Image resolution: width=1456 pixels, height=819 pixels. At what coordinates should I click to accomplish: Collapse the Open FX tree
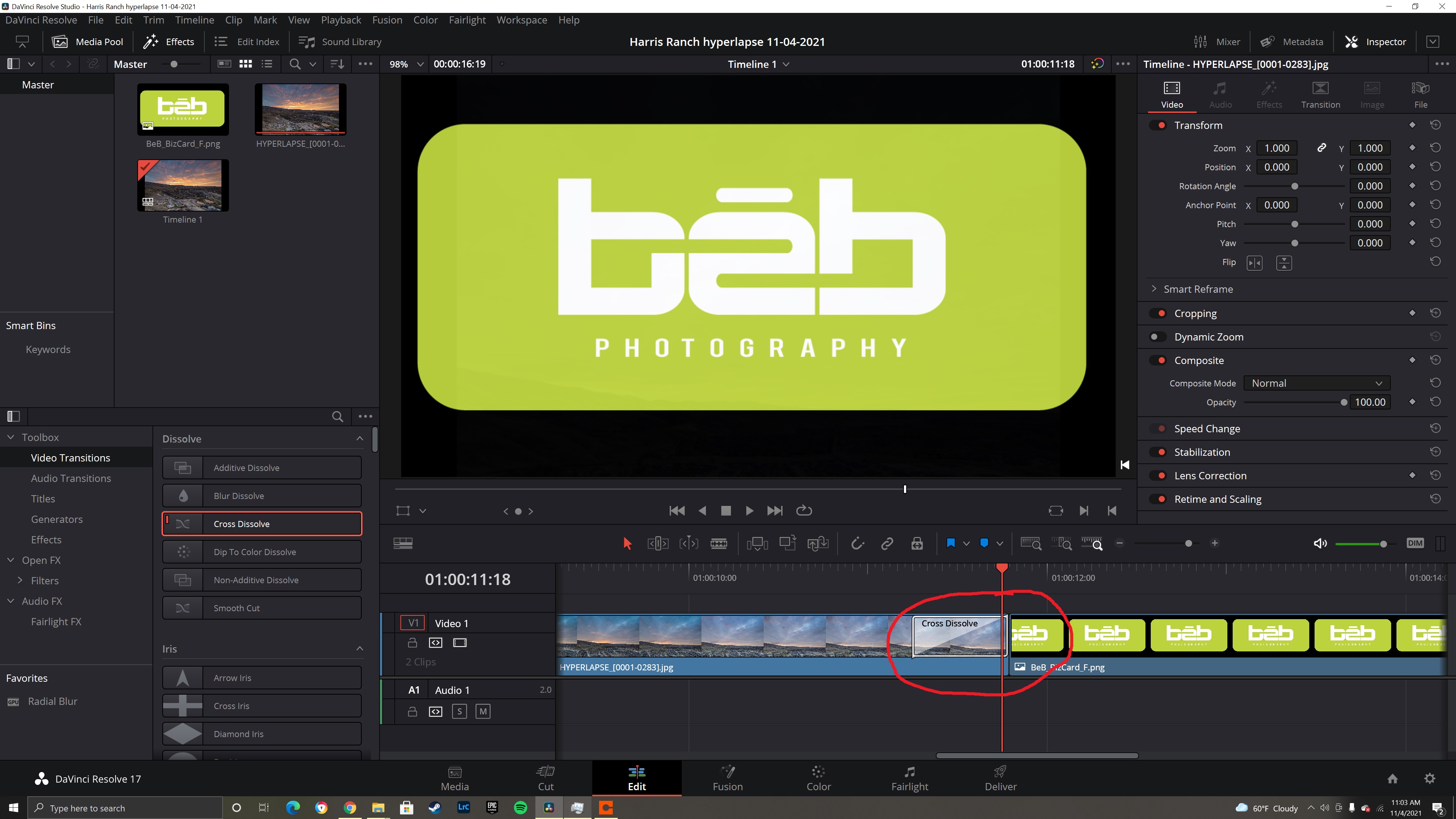[11, 560]
